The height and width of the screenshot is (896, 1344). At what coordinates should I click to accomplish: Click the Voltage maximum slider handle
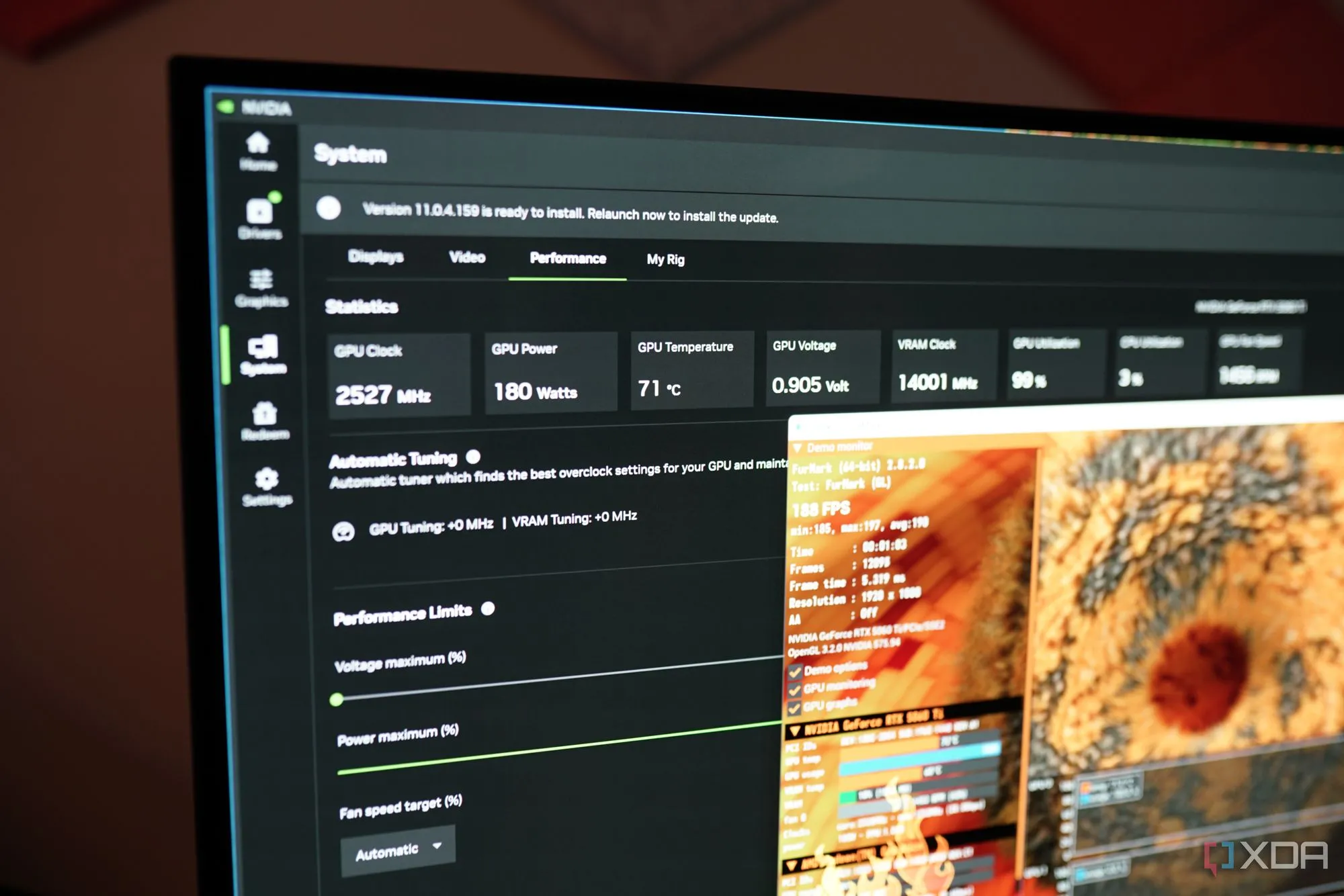(x=337, y=700)
